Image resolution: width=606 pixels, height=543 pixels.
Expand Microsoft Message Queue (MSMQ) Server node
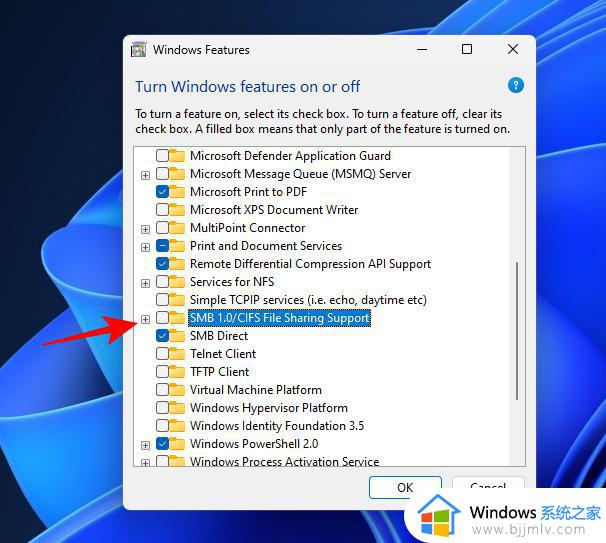coord(145,175)
